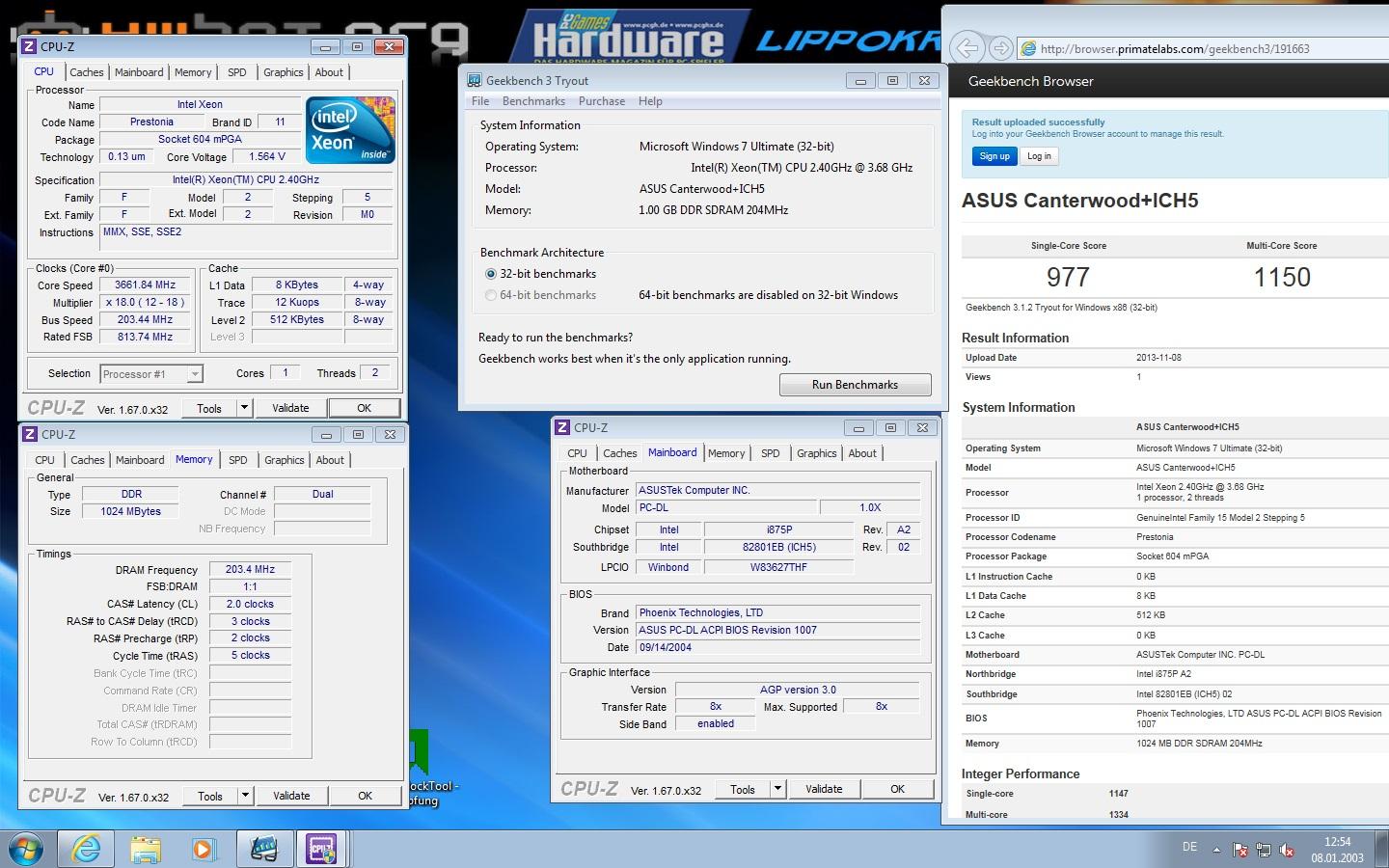This screenshot has height=868, width=1389.
Task: Select SPD tab in Memory CPU-Z window
Action: click(x=237, y=460)
